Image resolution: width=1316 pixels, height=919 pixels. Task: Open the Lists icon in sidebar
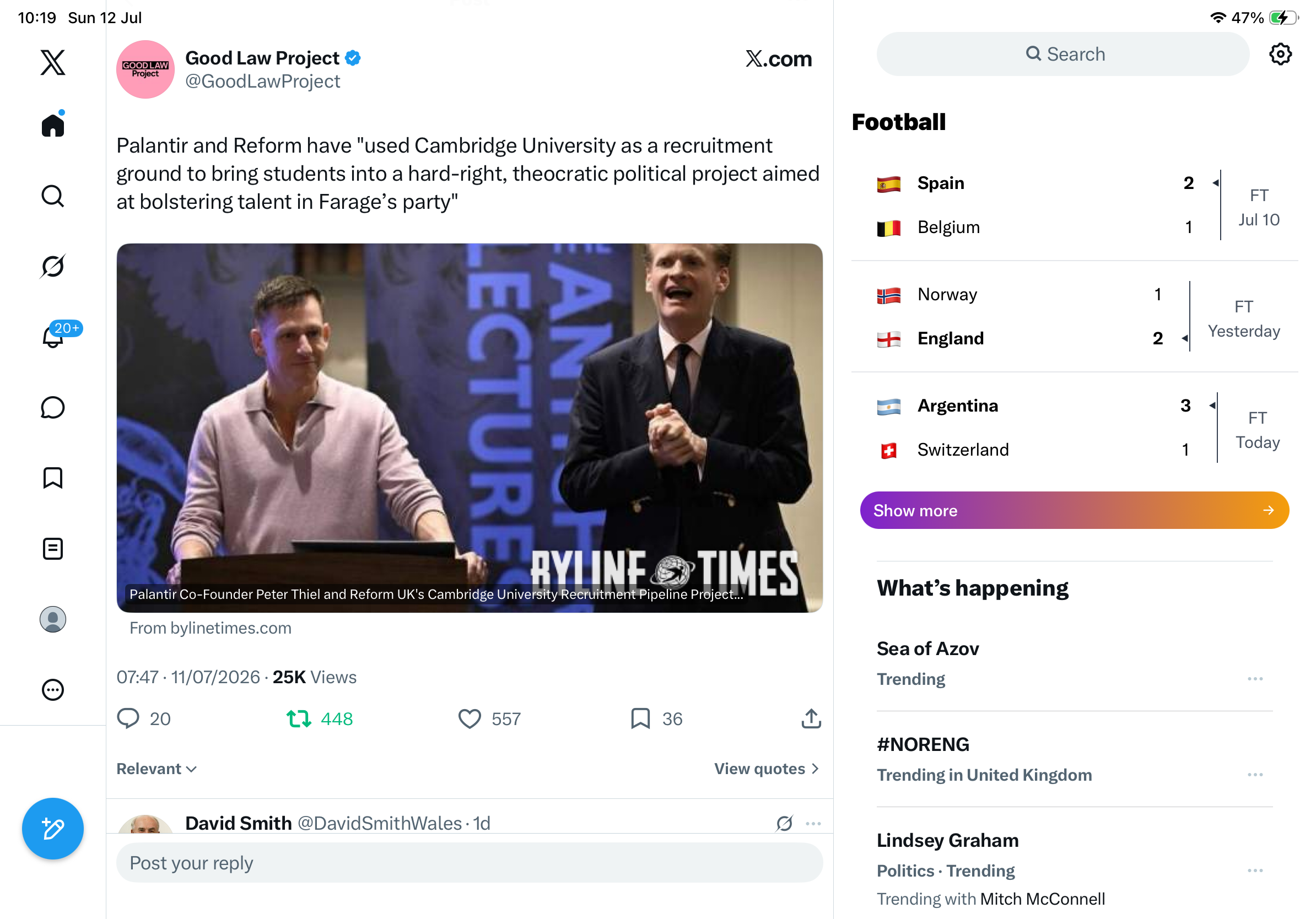click(x=53, y=548)
